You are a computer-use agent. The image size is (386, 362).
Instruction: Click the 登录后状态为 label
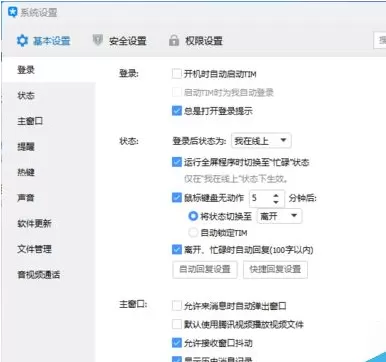tap(199, 141)
